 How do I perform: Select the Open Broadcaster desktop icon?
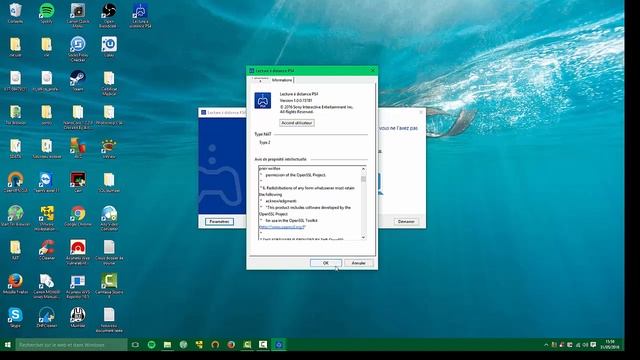pos(109,16)
